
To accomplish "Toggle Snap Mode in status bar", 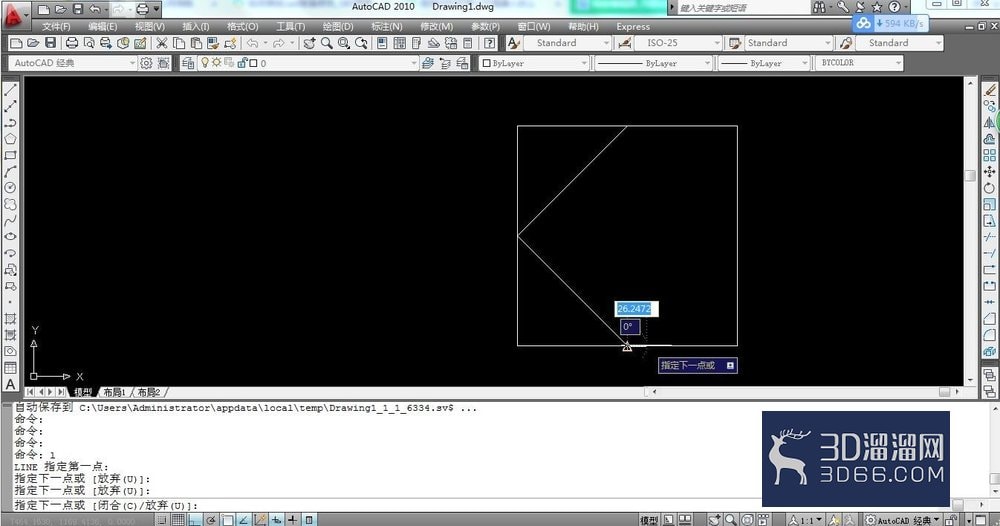I will (x=162, y=520).
